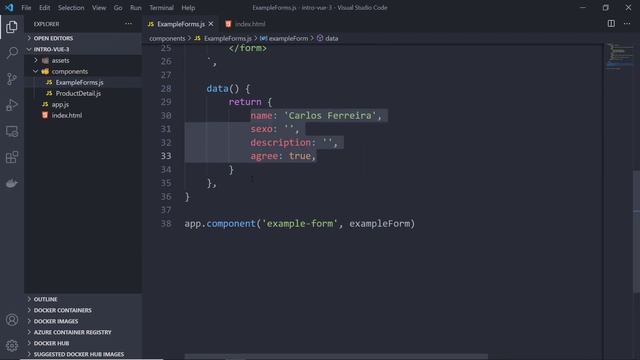Click line number 33 in gutter
The width and height of the screenshot is (640, 360).
point(166,156)
